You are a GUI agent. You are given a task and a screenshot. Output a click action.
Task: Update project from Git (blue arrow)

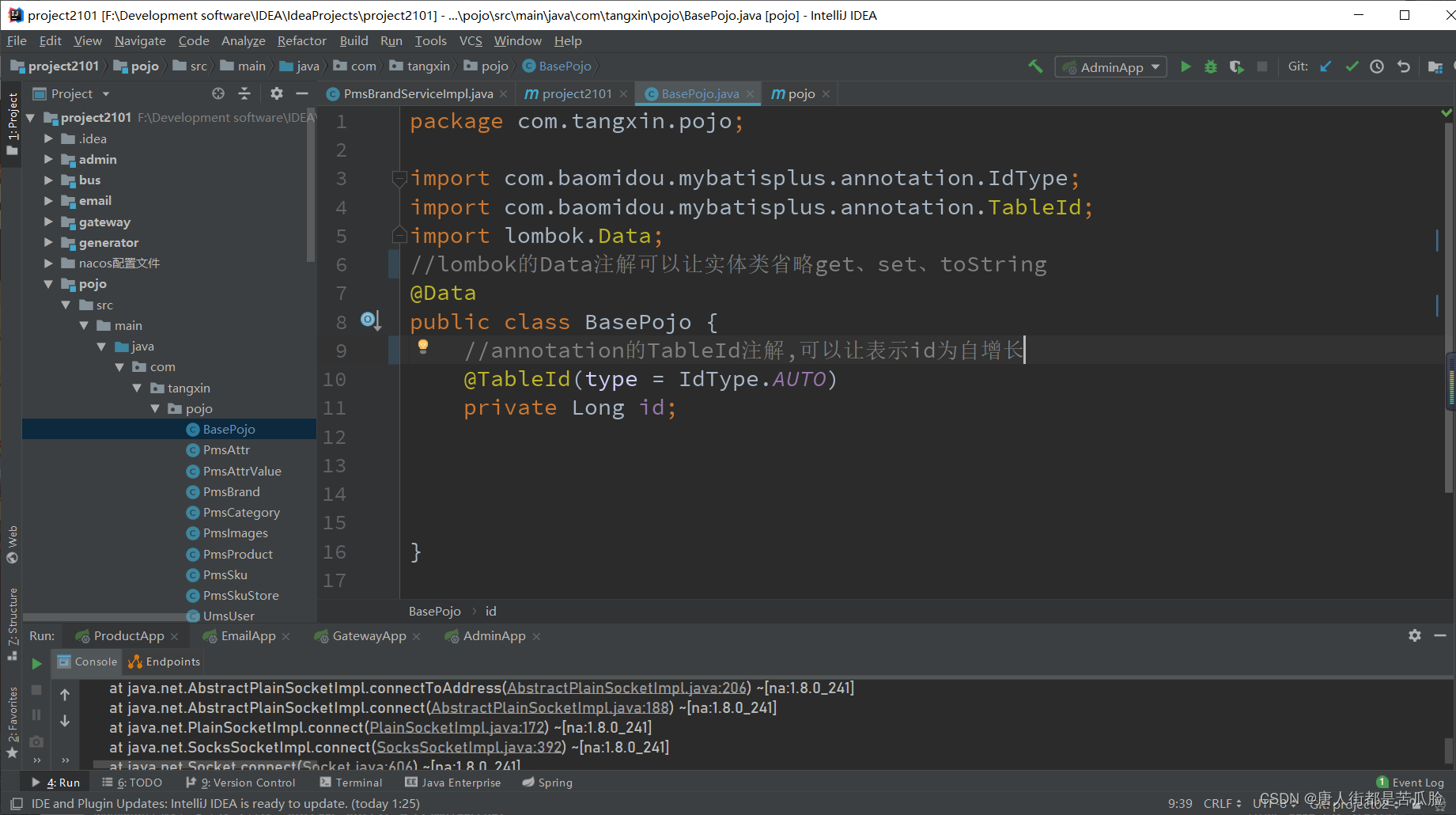coord(1326,66)
